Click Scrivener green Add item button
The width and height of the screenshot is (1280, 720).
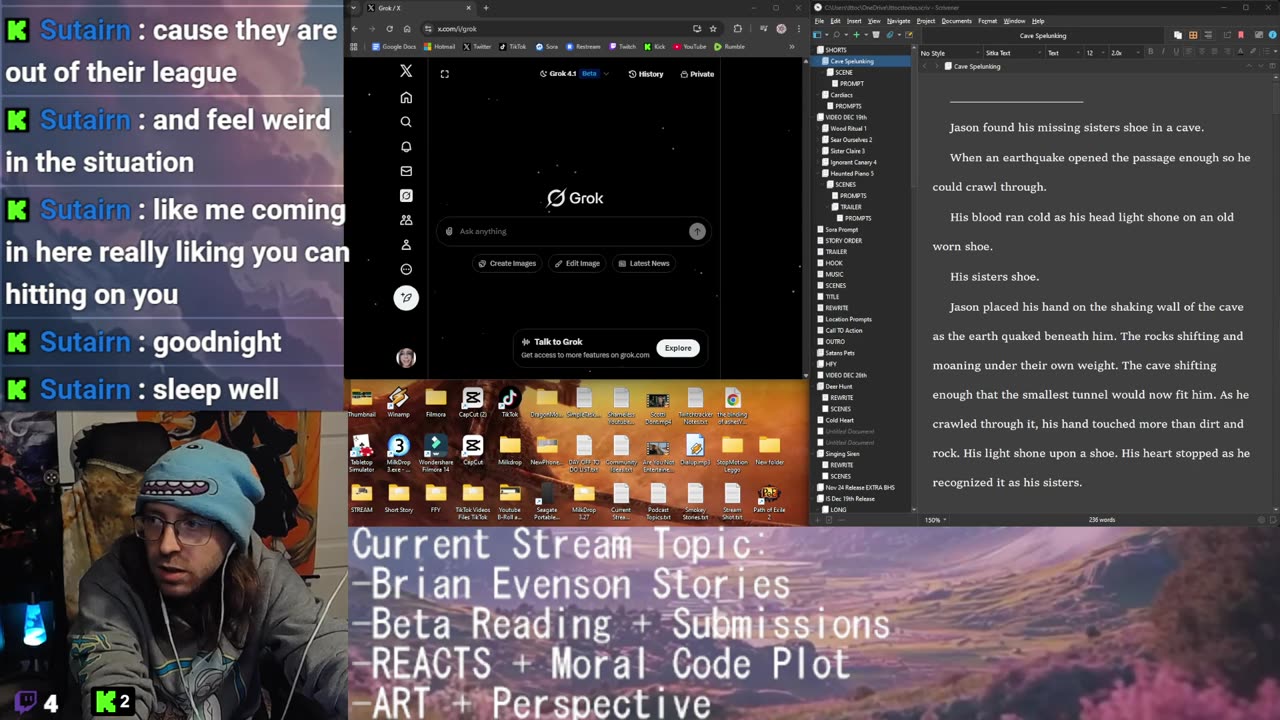(x=856, y=35)
